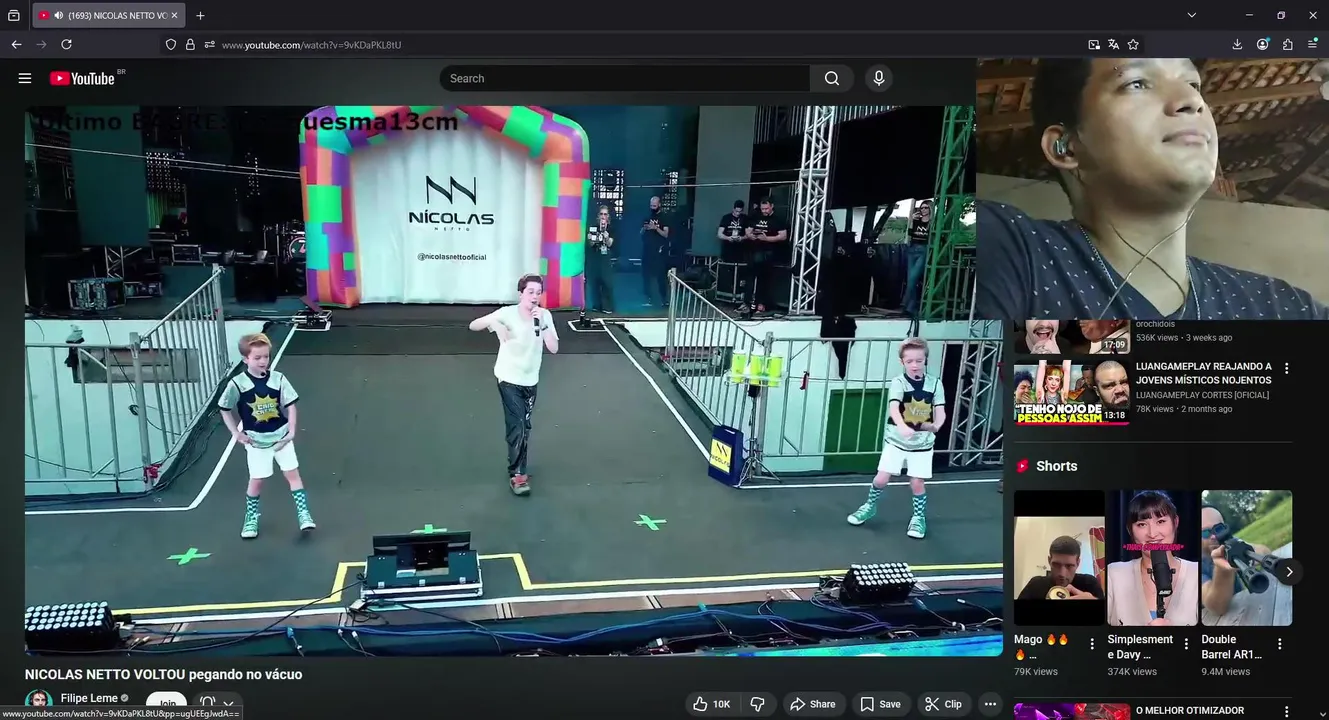Image resolution: width=1329 pixels, height=720 pixels.
Task: Click the NICOLAS NETTO VOLTOU video title
Action: tap(163, 674)
